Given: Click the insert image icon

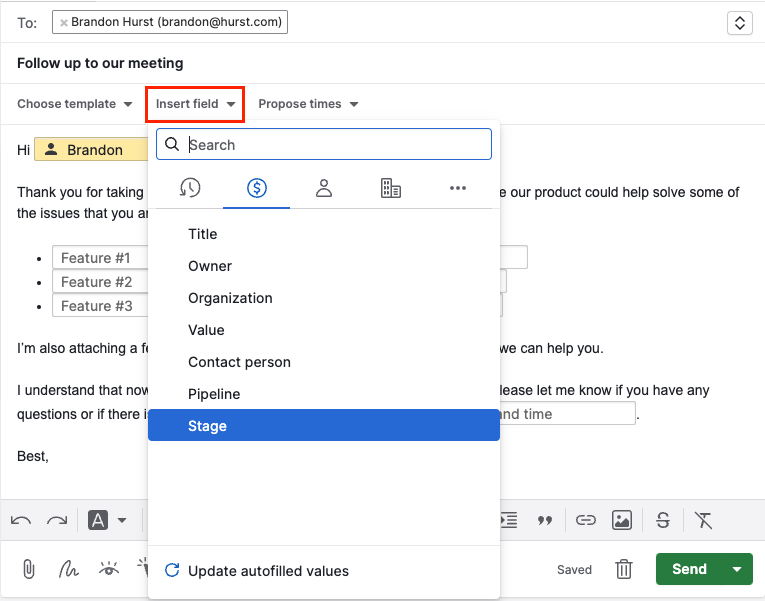Looking at the screenshot, I should coord(622,520).
